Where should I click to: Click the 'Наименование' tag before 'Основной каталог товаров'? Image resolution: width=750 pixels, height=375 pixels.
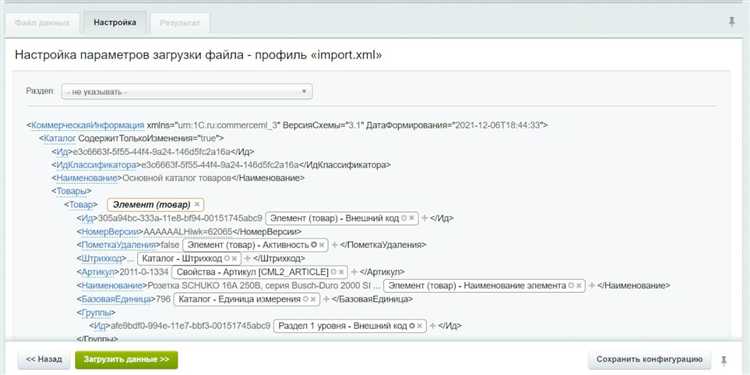point(87,178)
